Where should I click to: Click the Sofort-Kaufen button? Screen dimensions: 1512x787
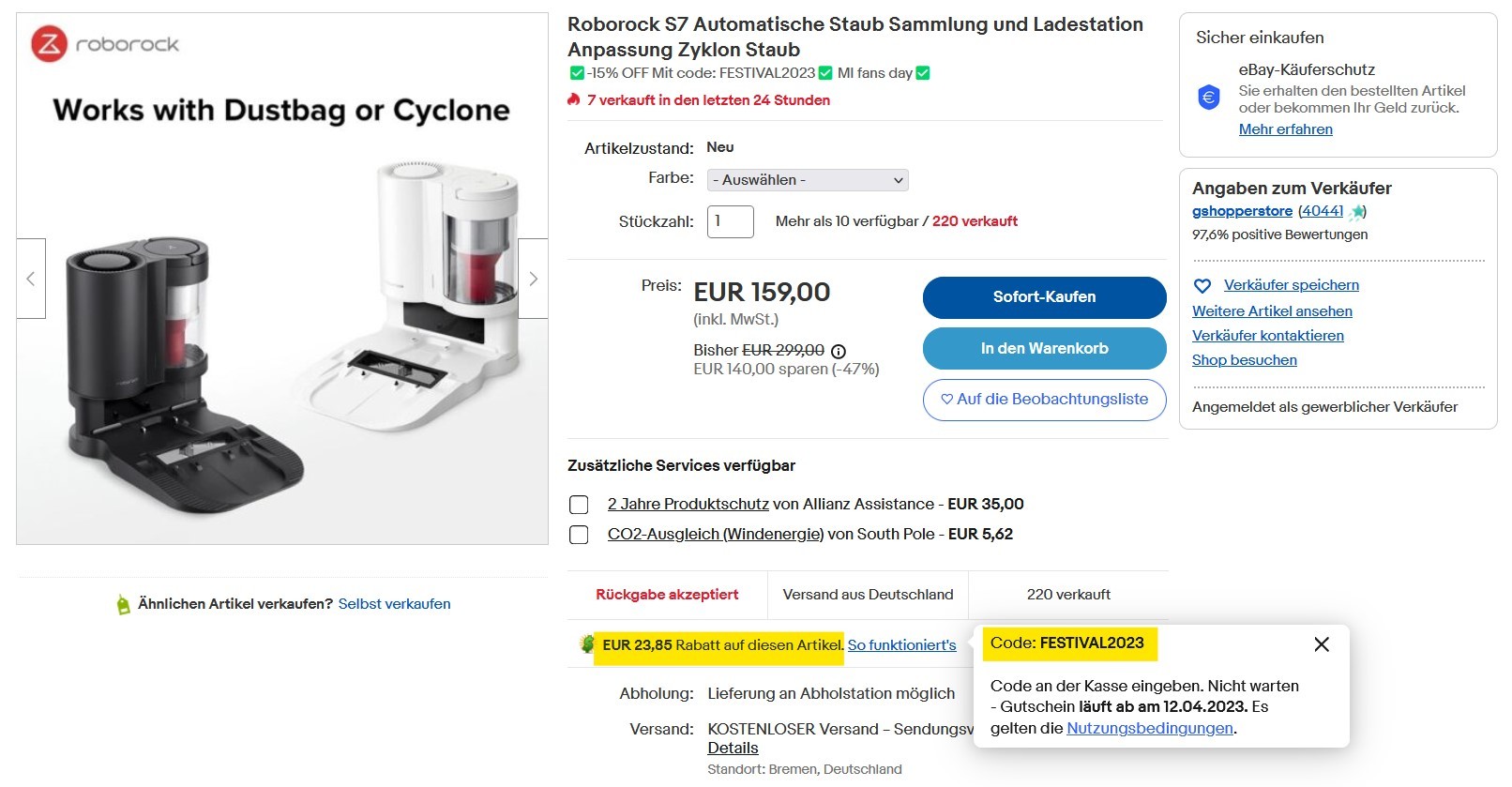point(1045,297)
